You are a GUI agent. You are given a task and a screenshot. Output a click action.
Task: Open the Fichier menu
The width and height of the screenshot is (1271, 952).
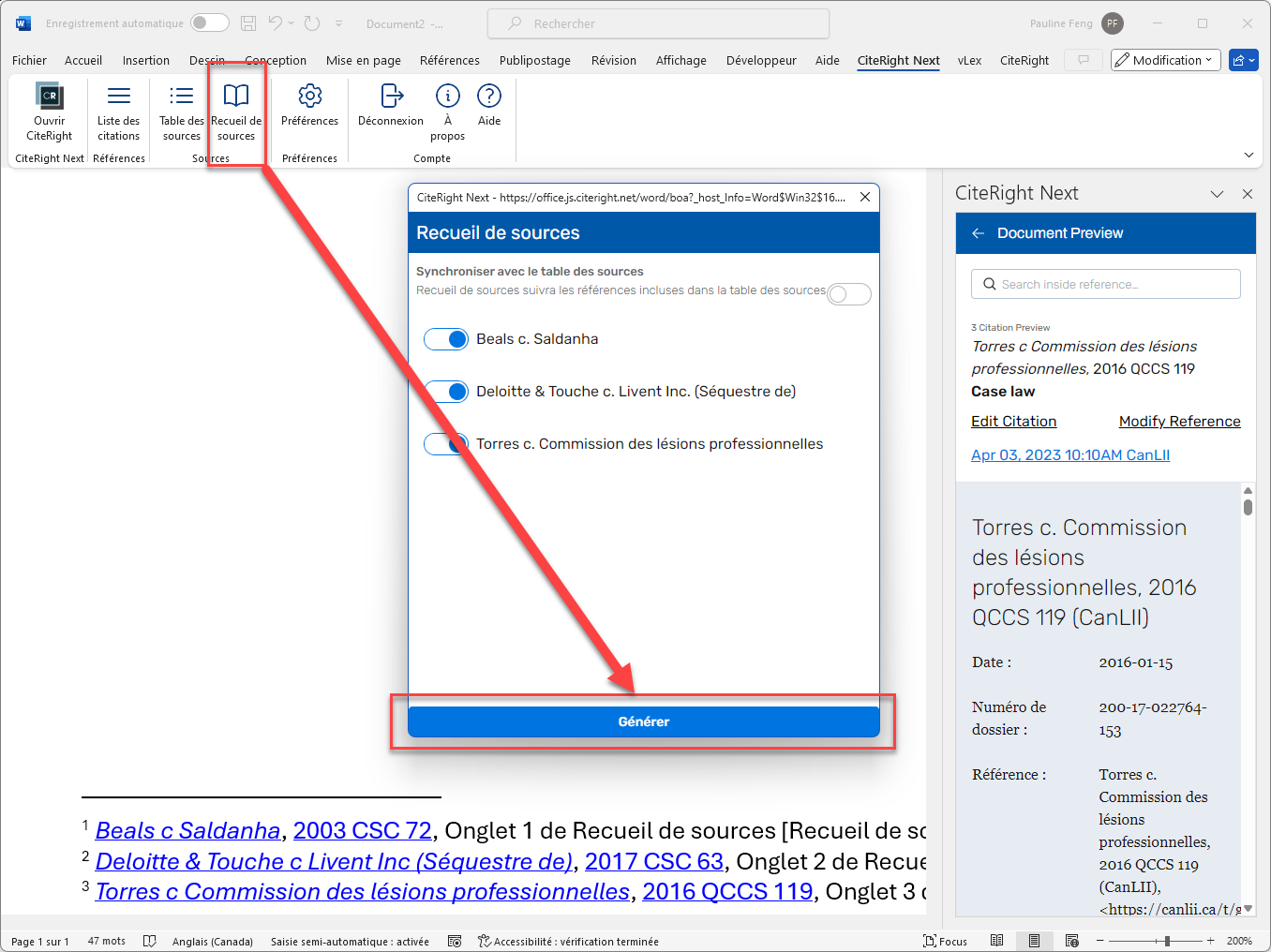tap(29, 60)
